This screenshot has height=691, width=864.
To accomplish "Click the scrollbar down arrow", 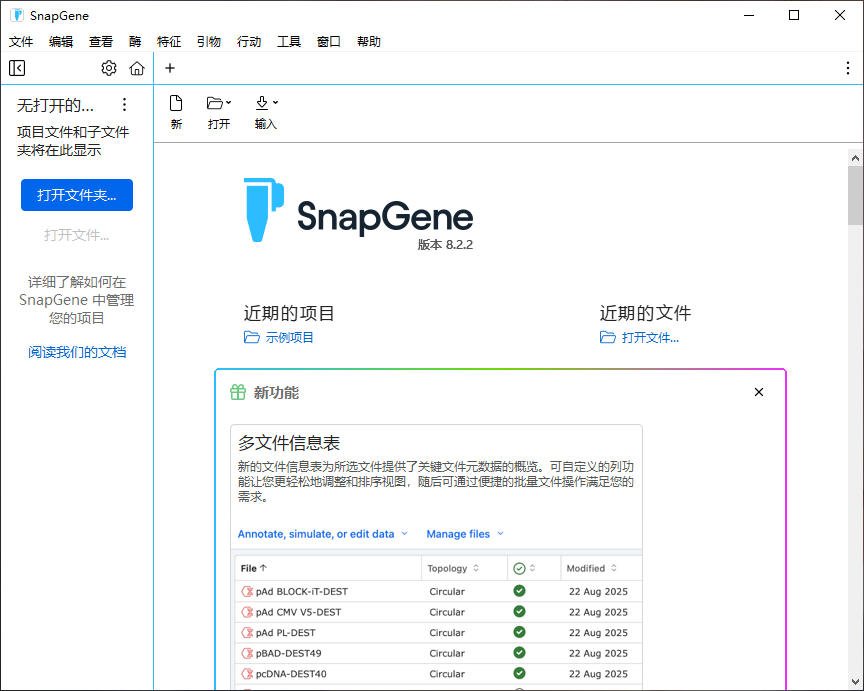I will (855, 682).
